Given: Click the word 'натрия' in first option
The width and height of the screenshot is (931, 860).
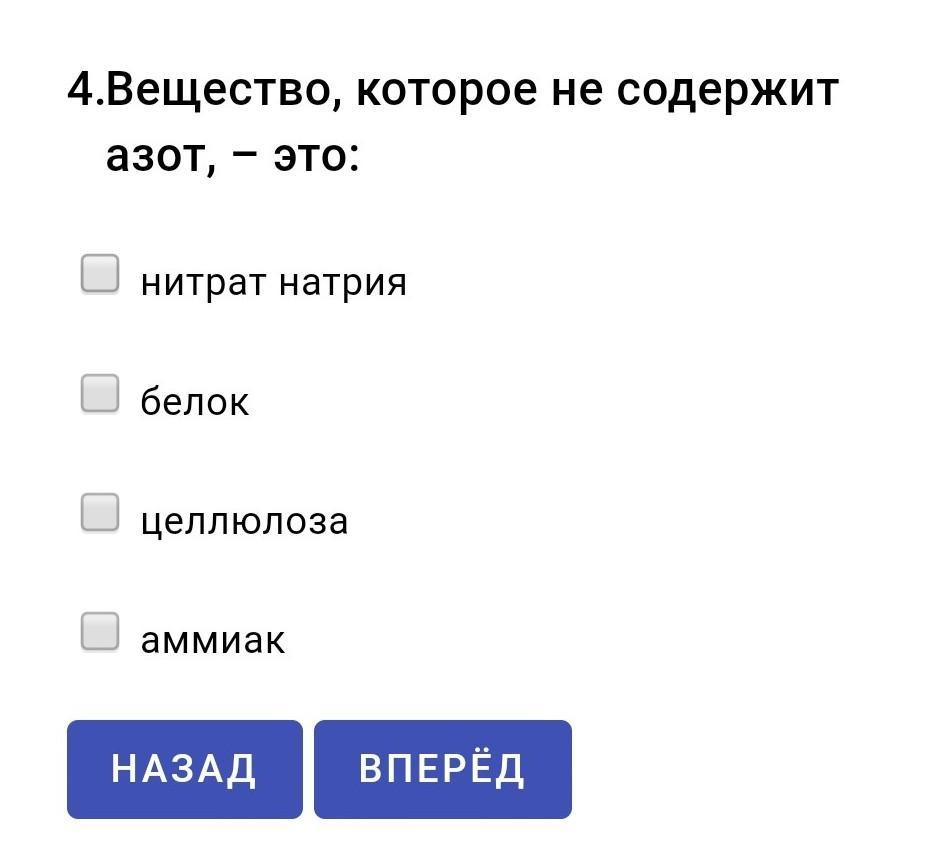Looking at the screenshot, I should point(343,283).
